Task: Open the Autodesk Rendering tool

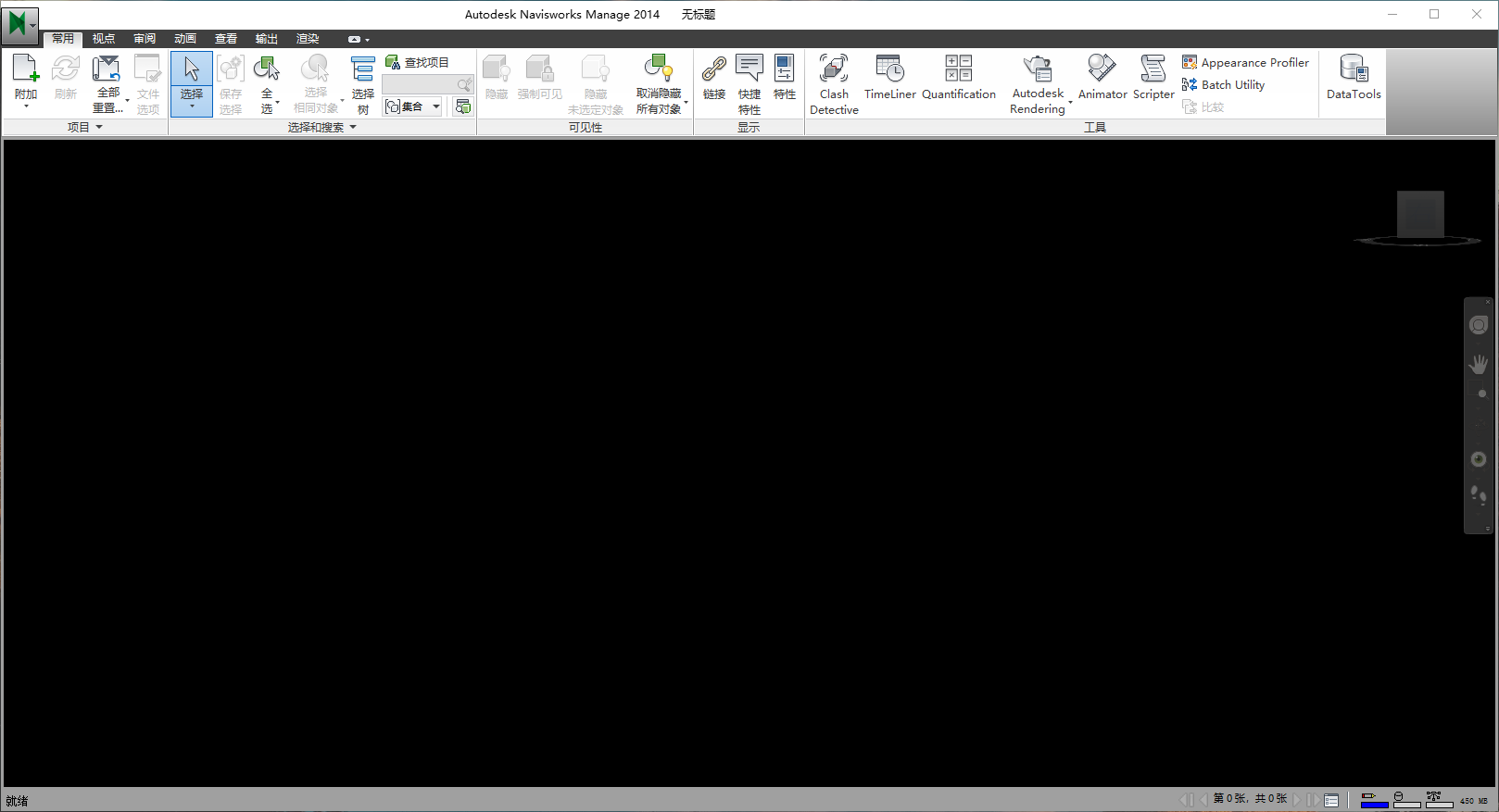Action: [x=1038, y=84]
